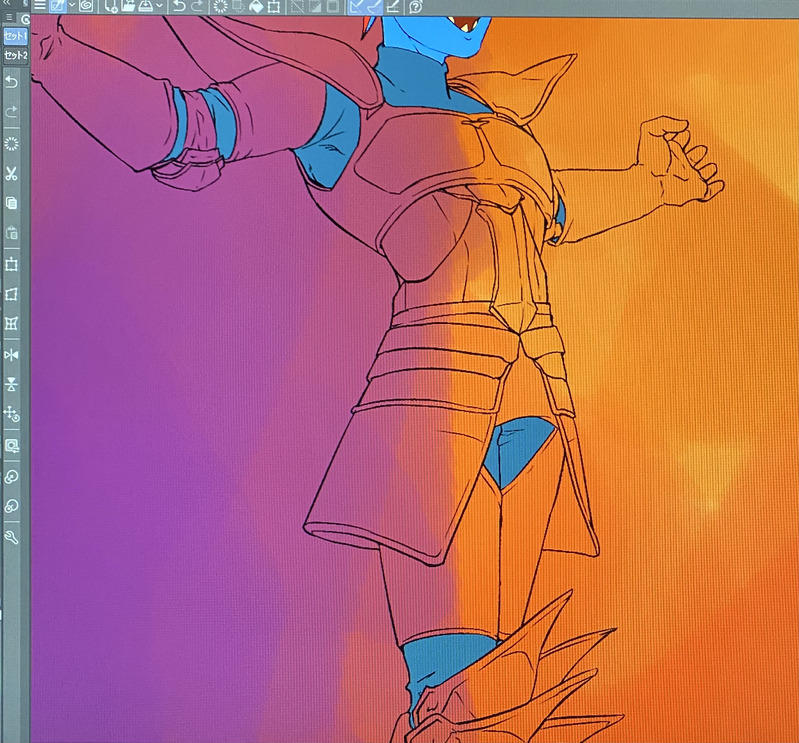Click the Clear (dotted circle) icon in top bar

click(220, 7)
